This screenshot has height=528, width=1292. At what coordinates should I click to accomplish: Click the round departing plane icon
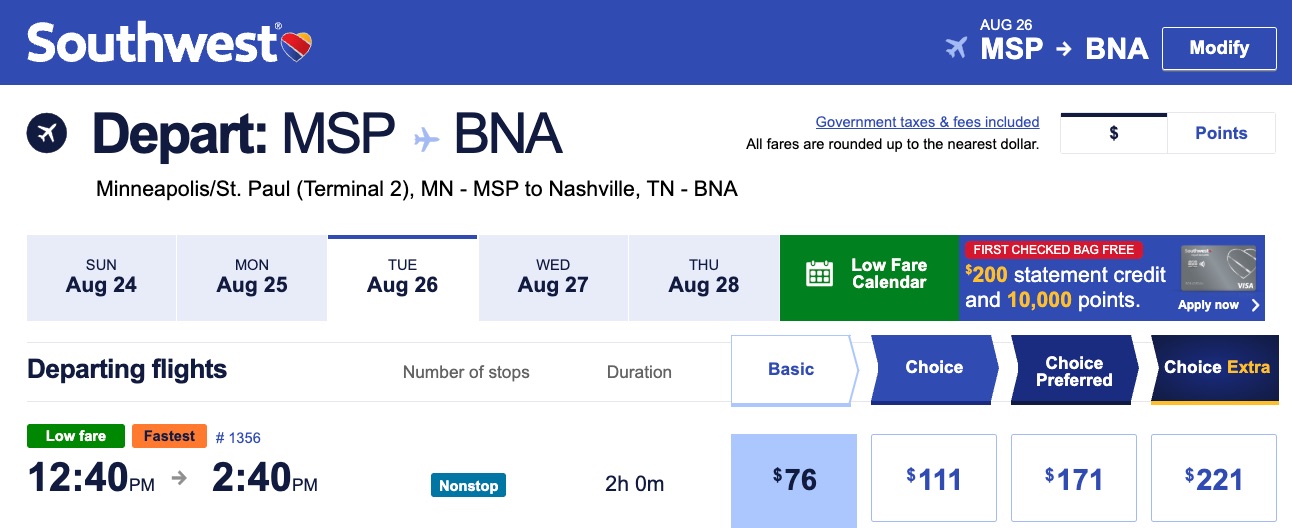(x=47, y=133)
